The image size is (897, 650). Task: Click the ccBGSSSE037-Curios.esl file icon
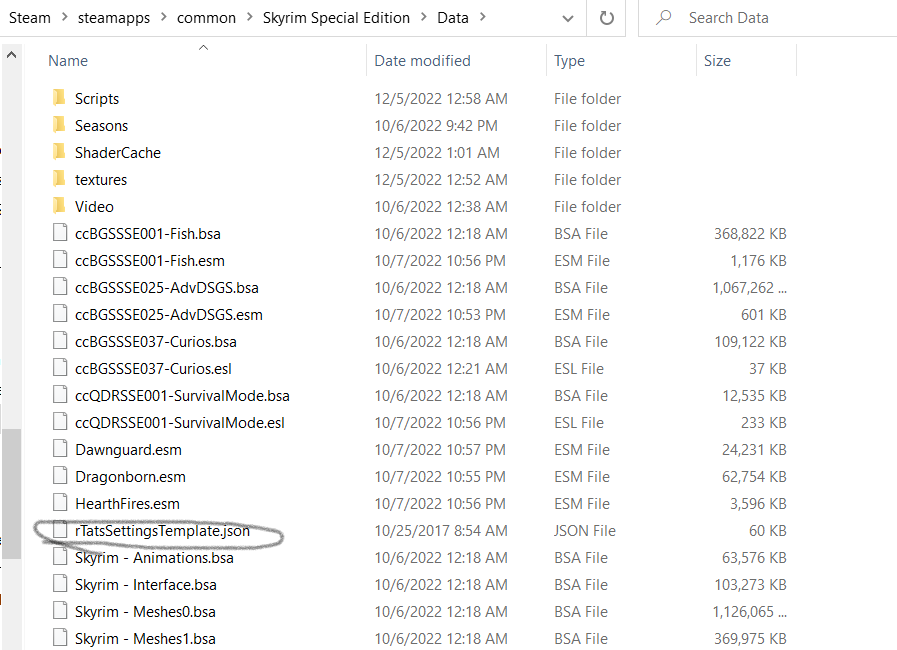[60, 368]
